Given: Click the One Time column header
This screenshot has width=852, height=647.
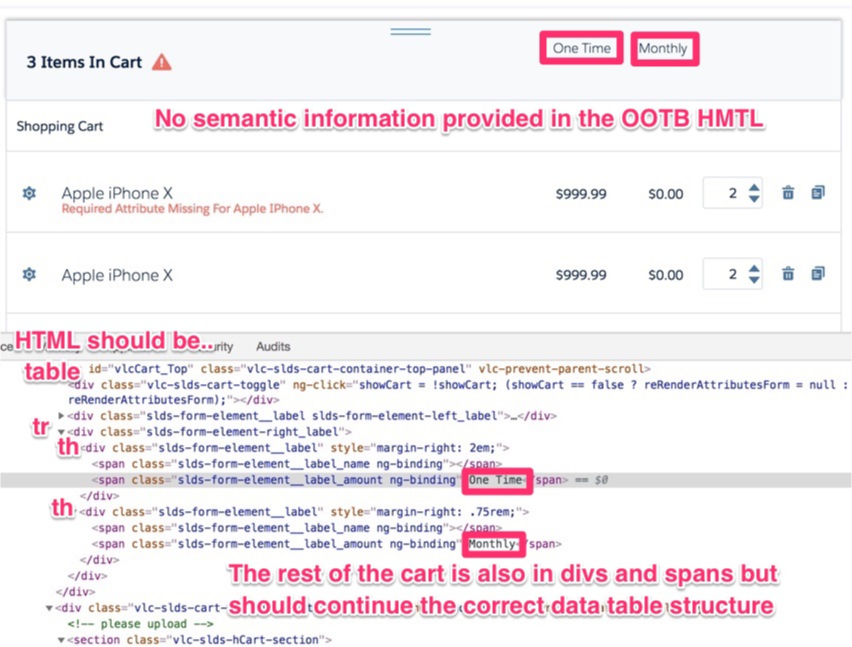Looking at the screenshot, I should (x=581, y=49).
